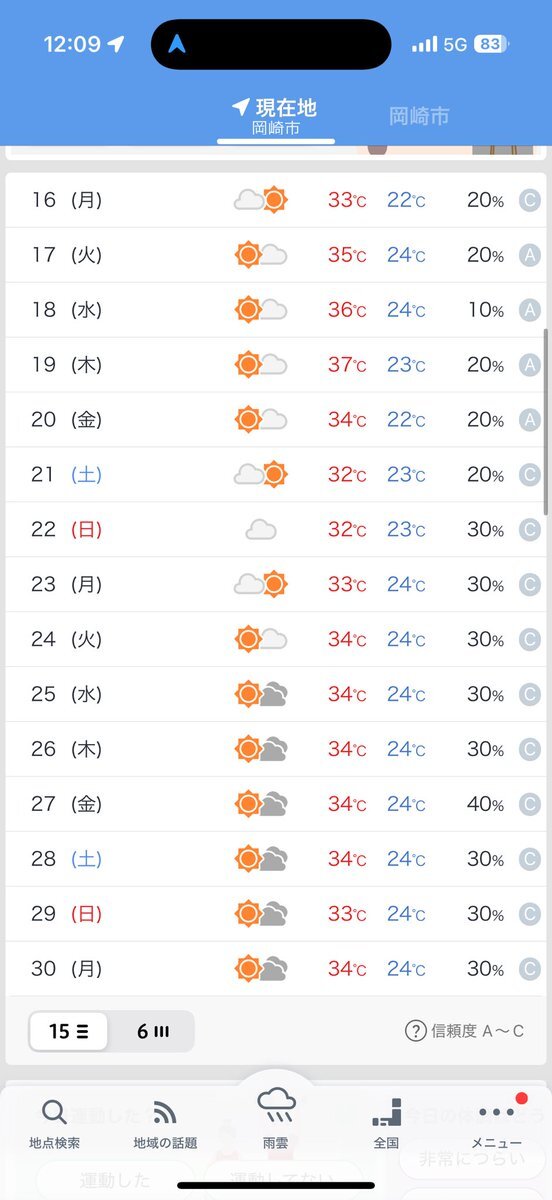
Task: Tap the 信頼度 A〜C question mark help
Action: (416, 1031)
